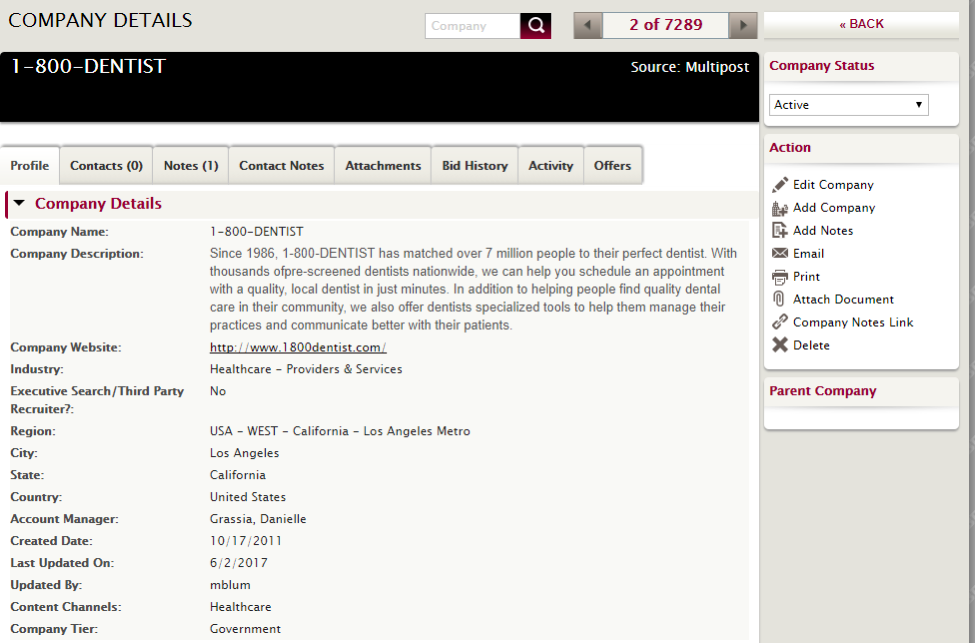Switch to the Contact Notes tab
Image resolution: width=975 pixels, height=643 pixels.
coord(282,165)
